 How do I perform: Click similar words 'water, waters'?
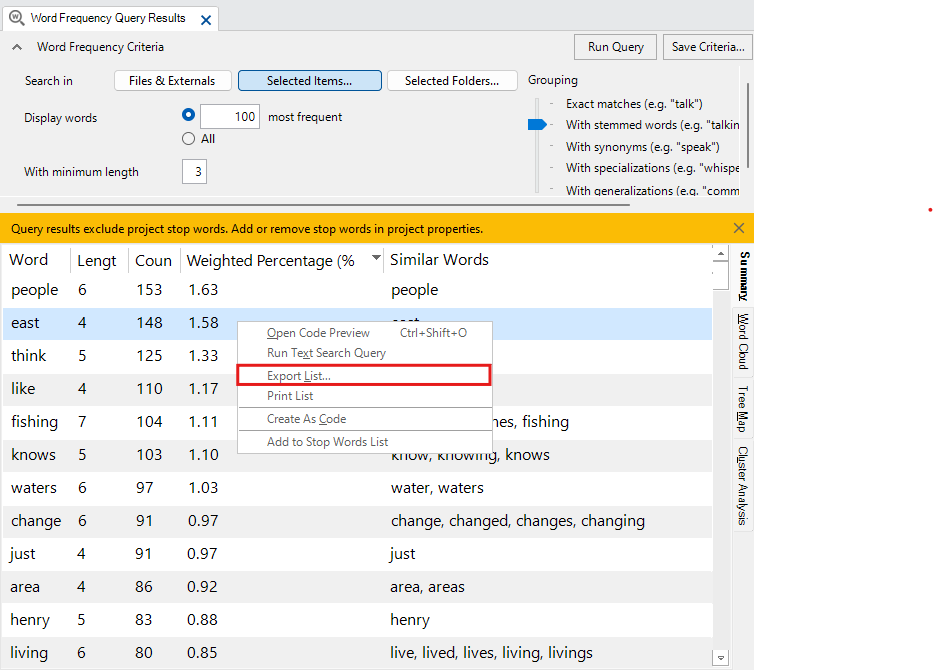[x=437, y=488]
